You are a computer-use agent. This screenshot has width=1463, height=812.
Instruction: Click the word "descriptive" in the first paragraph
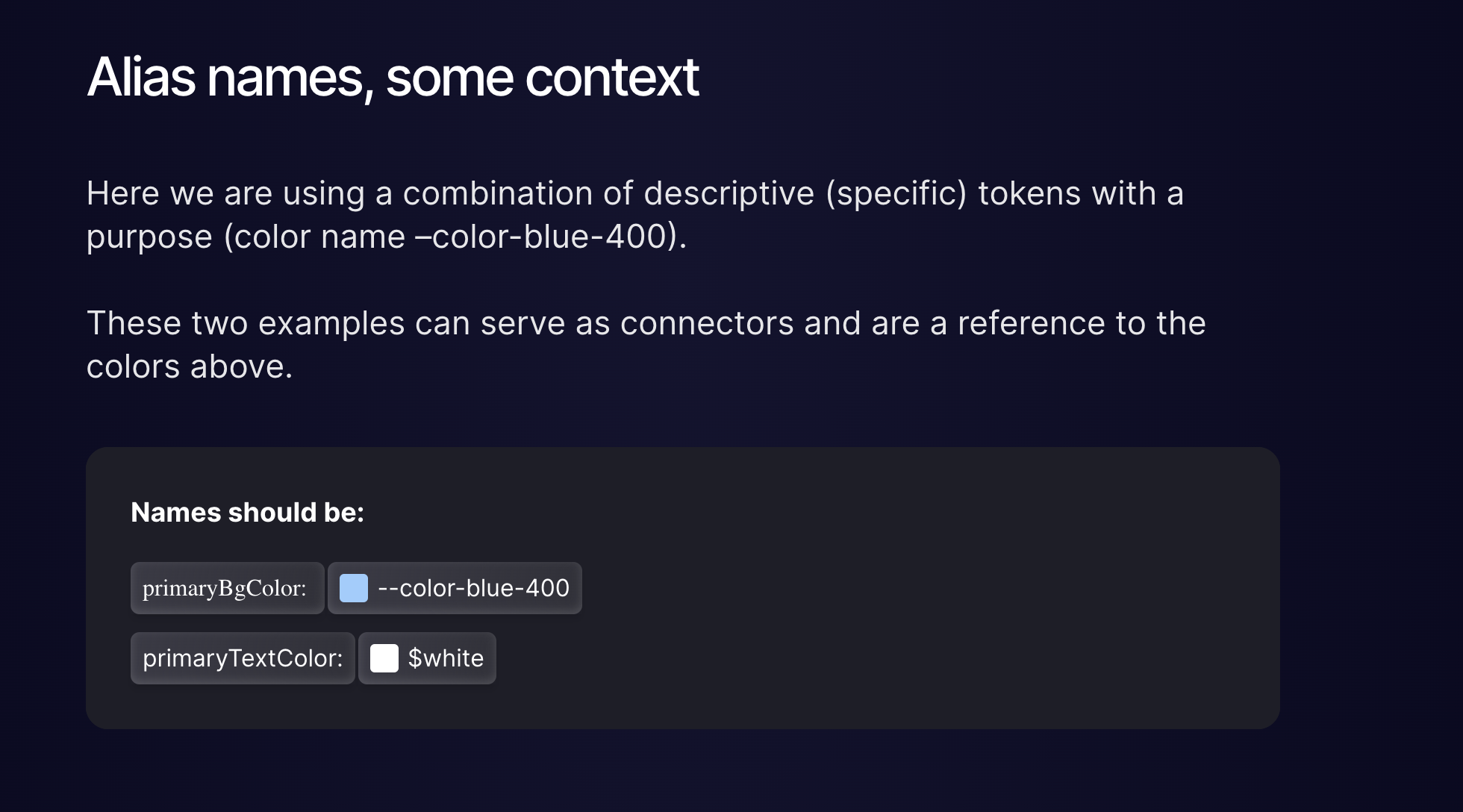(x=729, y=194)
